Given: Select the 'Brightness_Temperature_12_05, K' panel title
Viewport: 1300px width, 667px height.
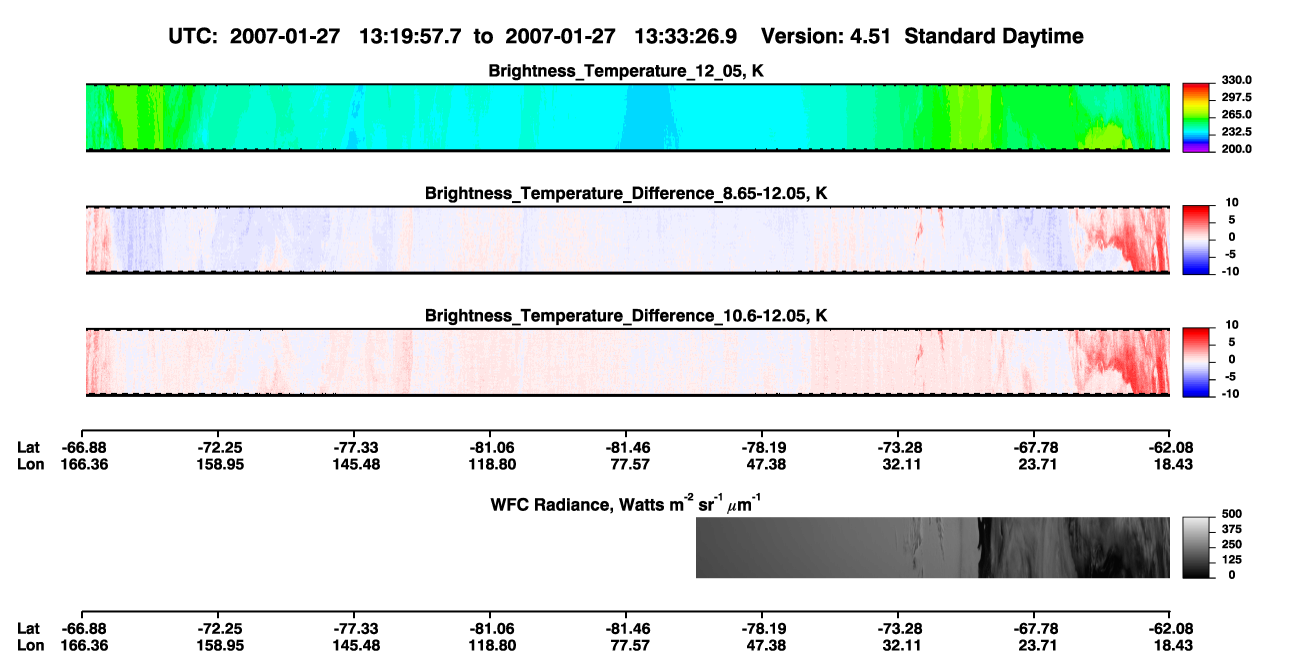Looking at the screenshot, I should click(628, 71).
